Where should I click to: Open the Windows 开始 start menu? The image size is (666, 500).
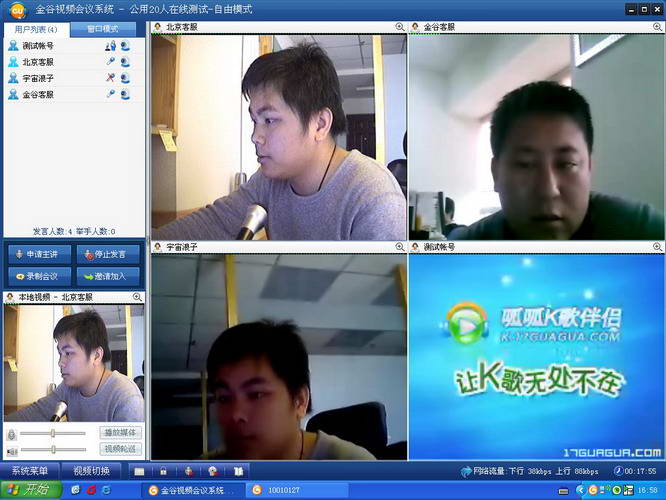tap(31, 490)
